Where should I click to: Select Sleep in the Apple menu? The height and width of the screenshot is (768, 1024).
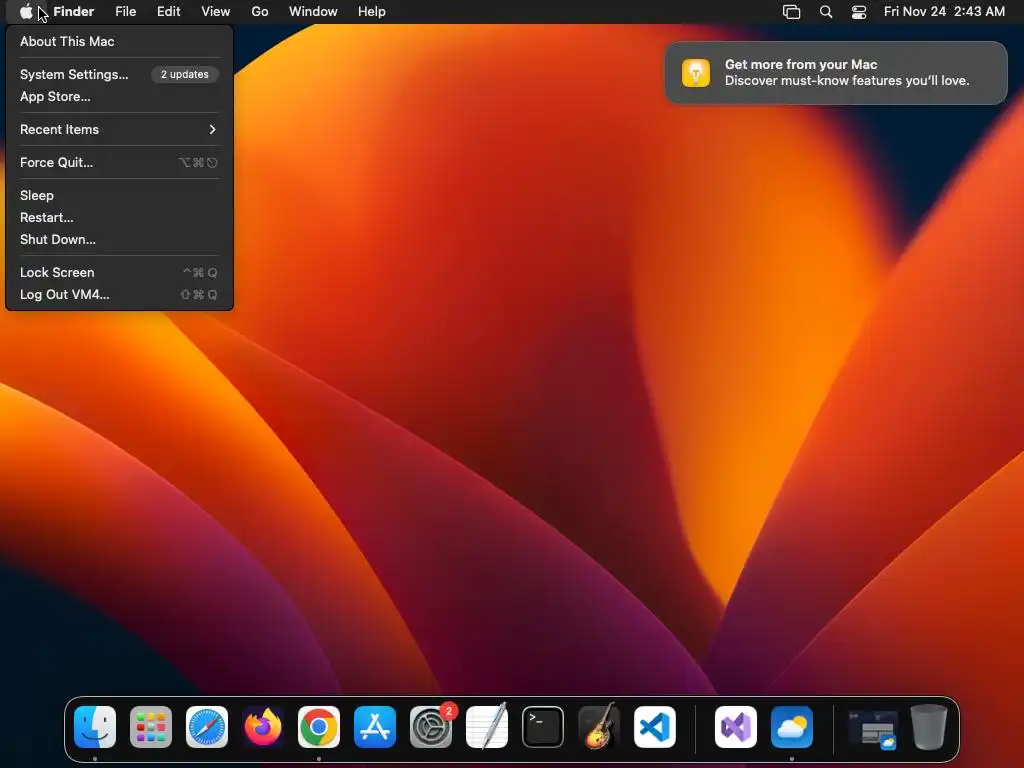pos(119,195)
